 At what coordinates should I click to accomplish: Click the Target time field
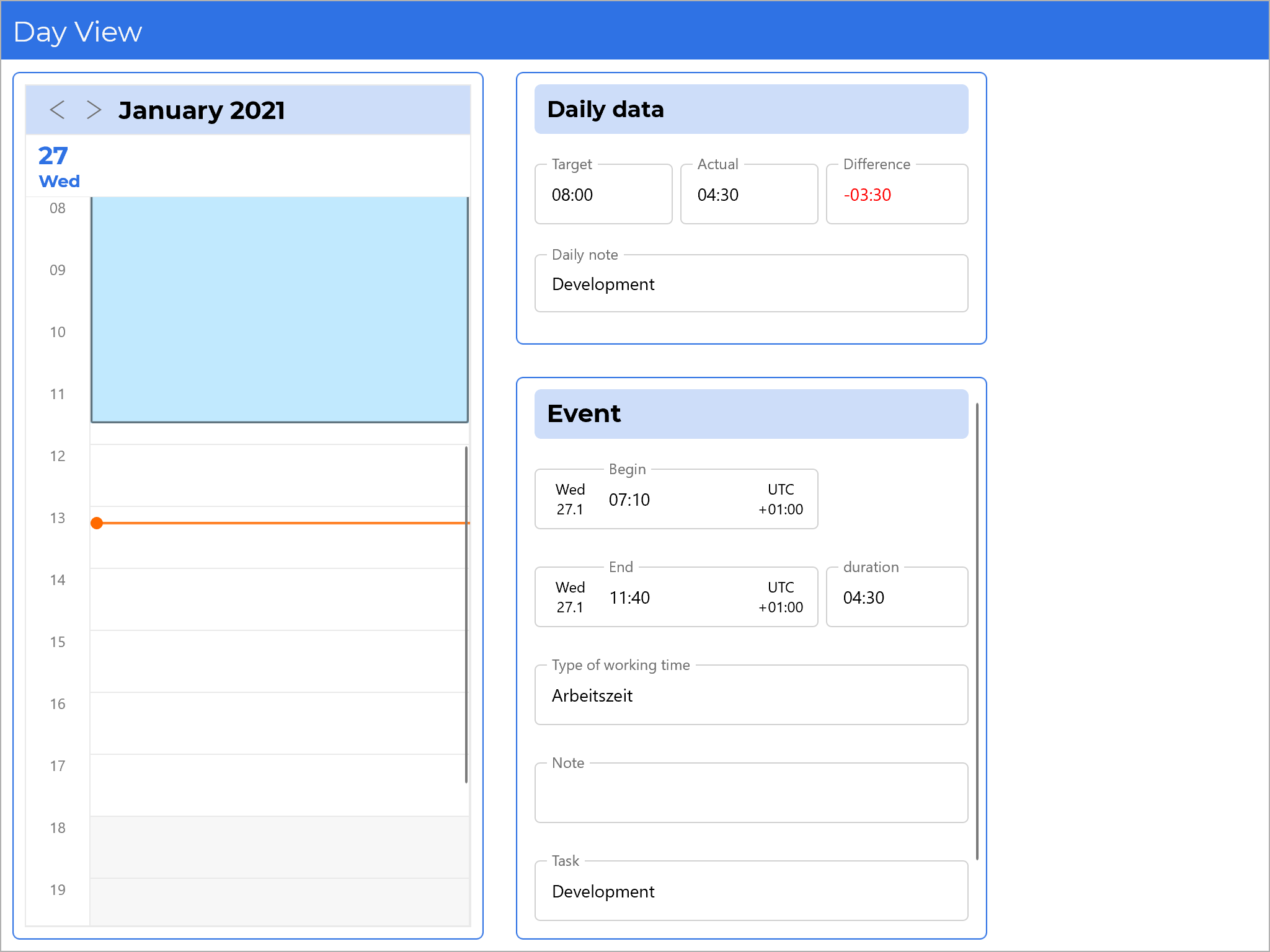(603, 195)
